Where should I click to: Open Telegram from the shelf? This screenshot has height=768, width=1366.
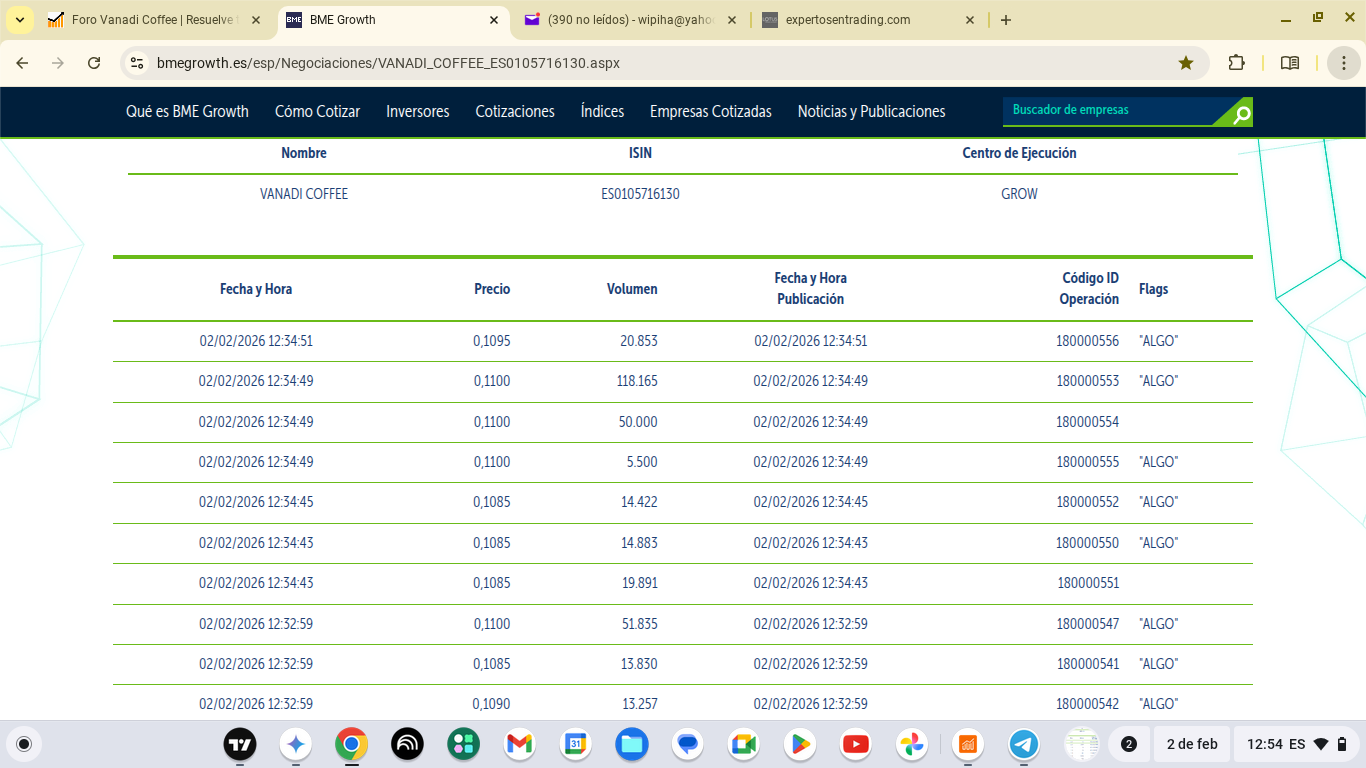pos(1023,744)
